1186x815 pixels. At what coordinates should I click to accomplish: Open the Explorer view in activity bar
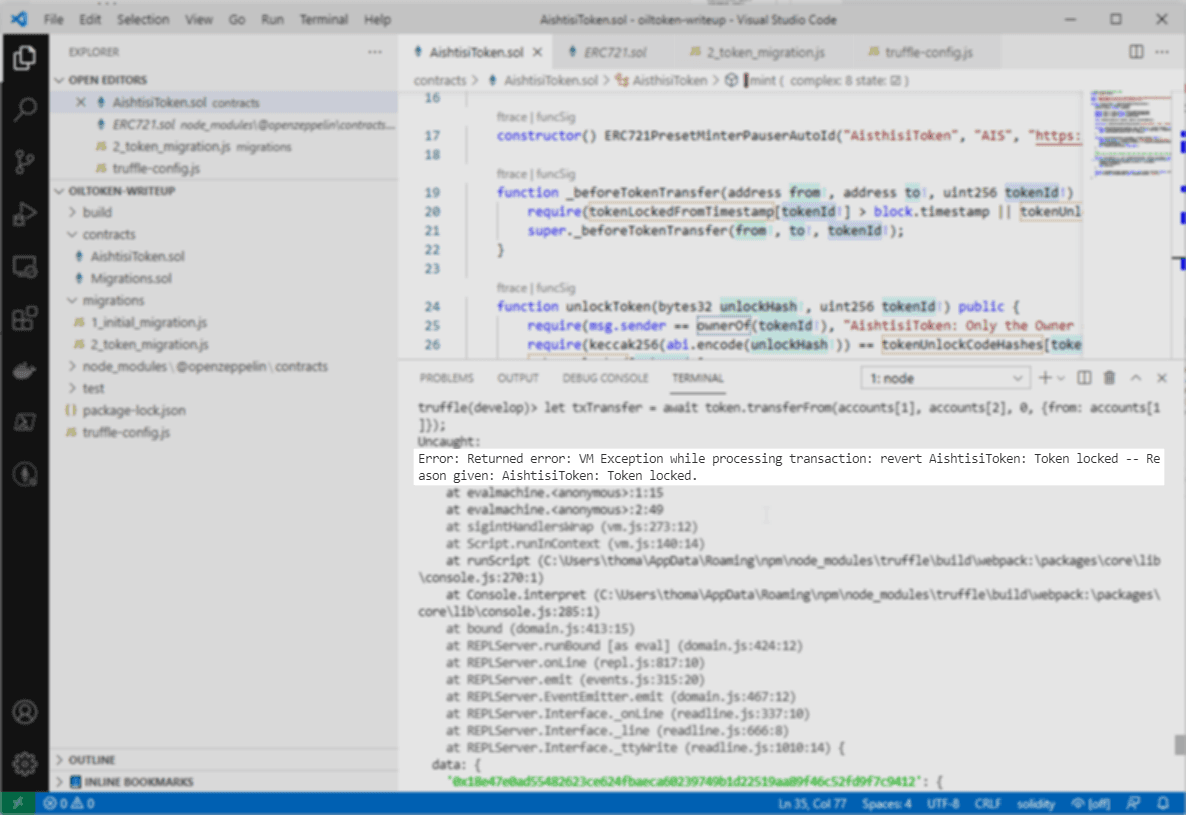(24, 58)
